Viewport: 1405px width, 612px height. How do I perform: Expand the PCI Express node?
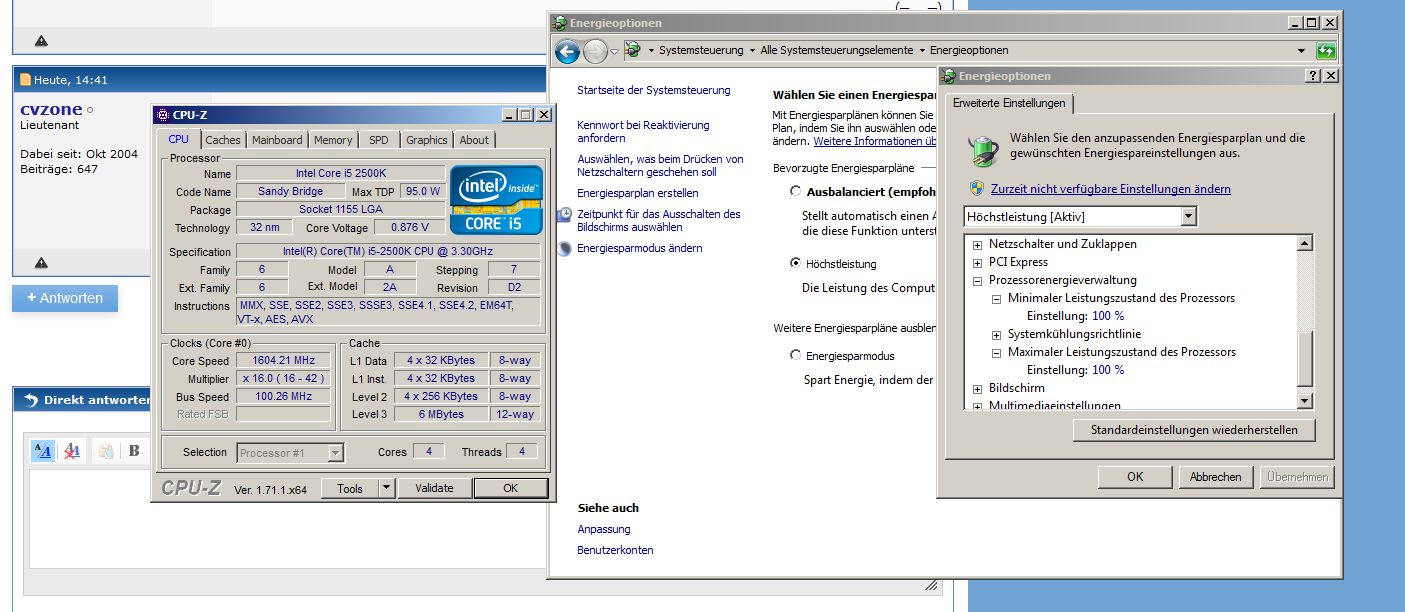[x=978, y=262]
